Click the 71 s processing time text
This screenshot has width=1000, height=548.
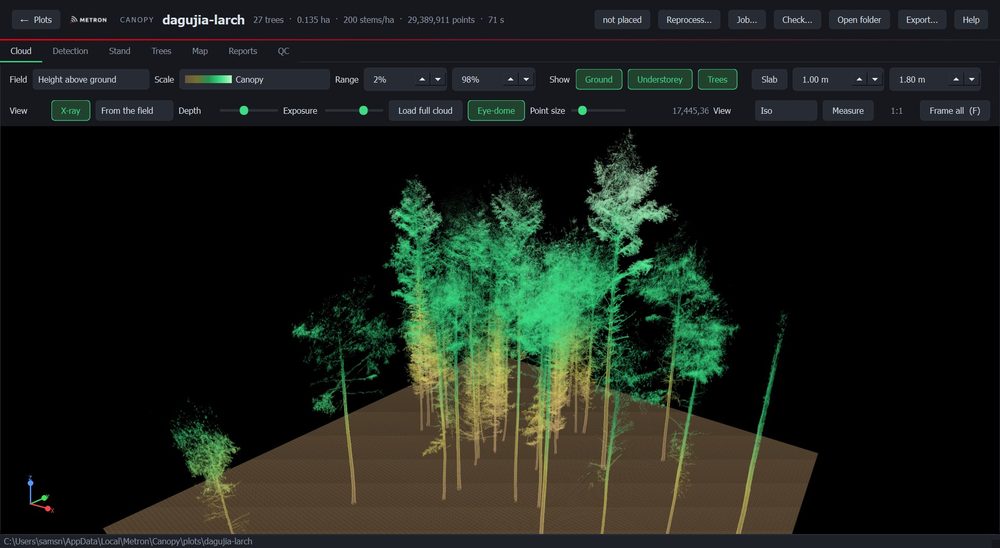click(496, 20)
